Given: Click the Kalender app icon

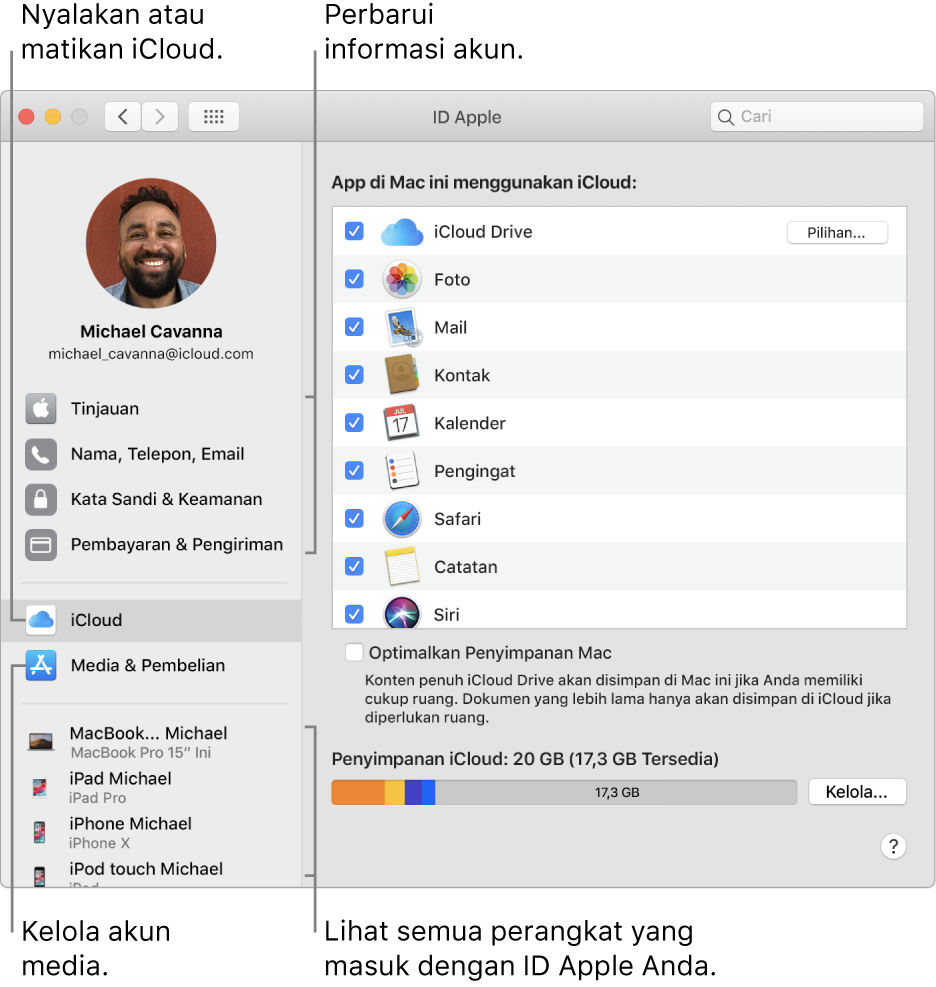Looking at the screenshot, I should (x=401, y=422).
